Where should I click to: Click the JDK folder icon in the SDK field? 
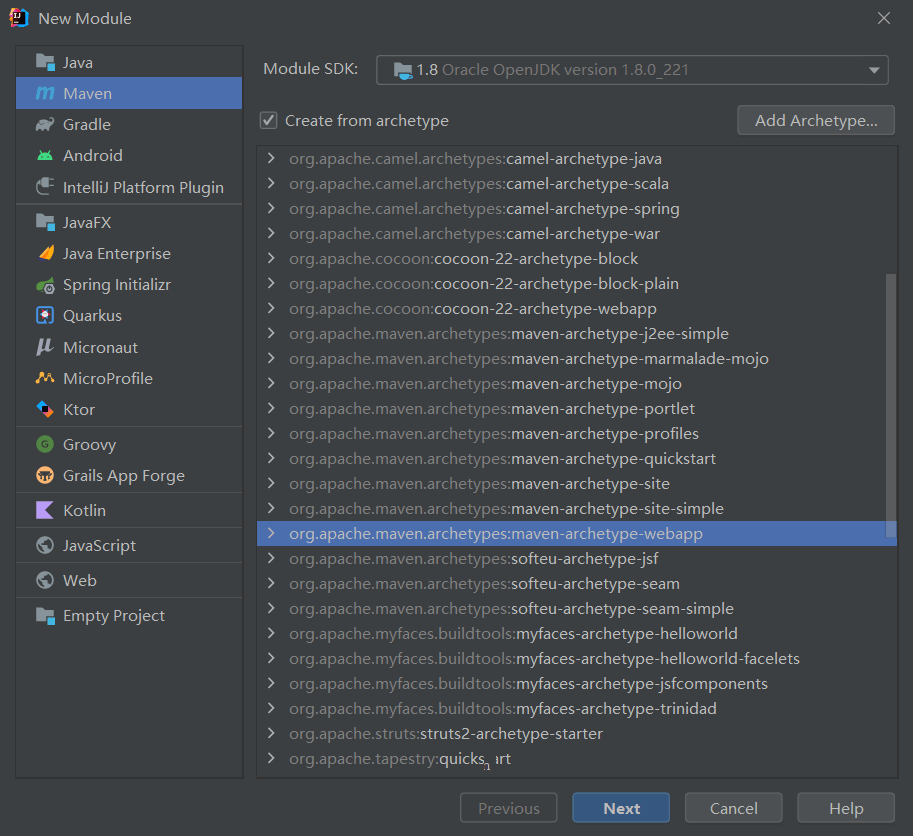(403, 70)
